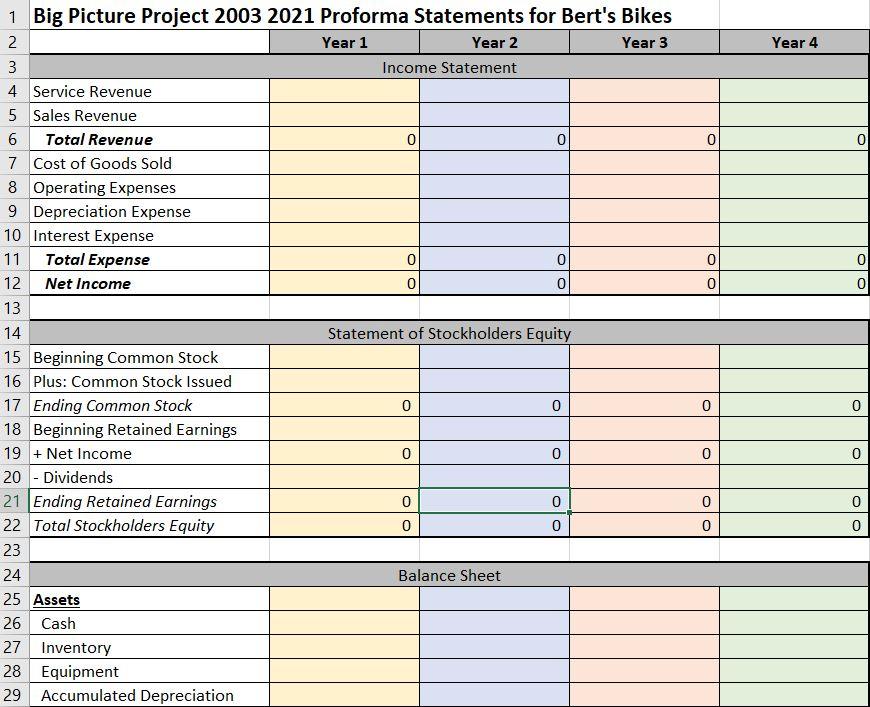This screenshot has height=707, width=870.
Task: Click the Net Income value for Year 4
Action: coord(794,283)
